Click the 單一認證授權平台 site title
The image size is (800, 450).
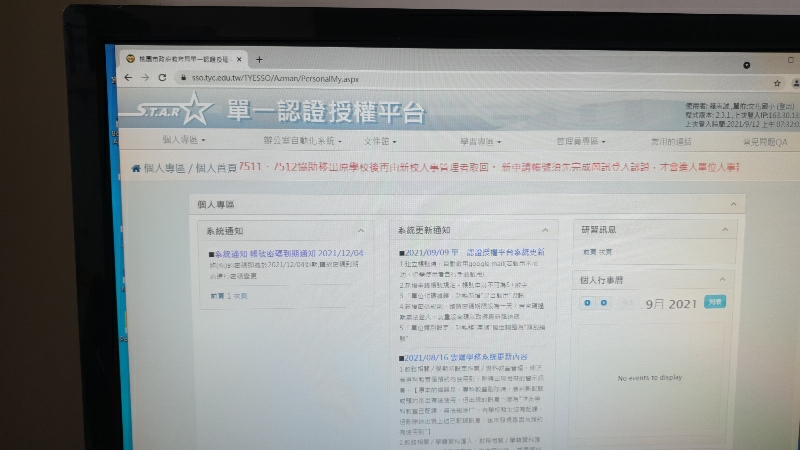tap(326, 112)
